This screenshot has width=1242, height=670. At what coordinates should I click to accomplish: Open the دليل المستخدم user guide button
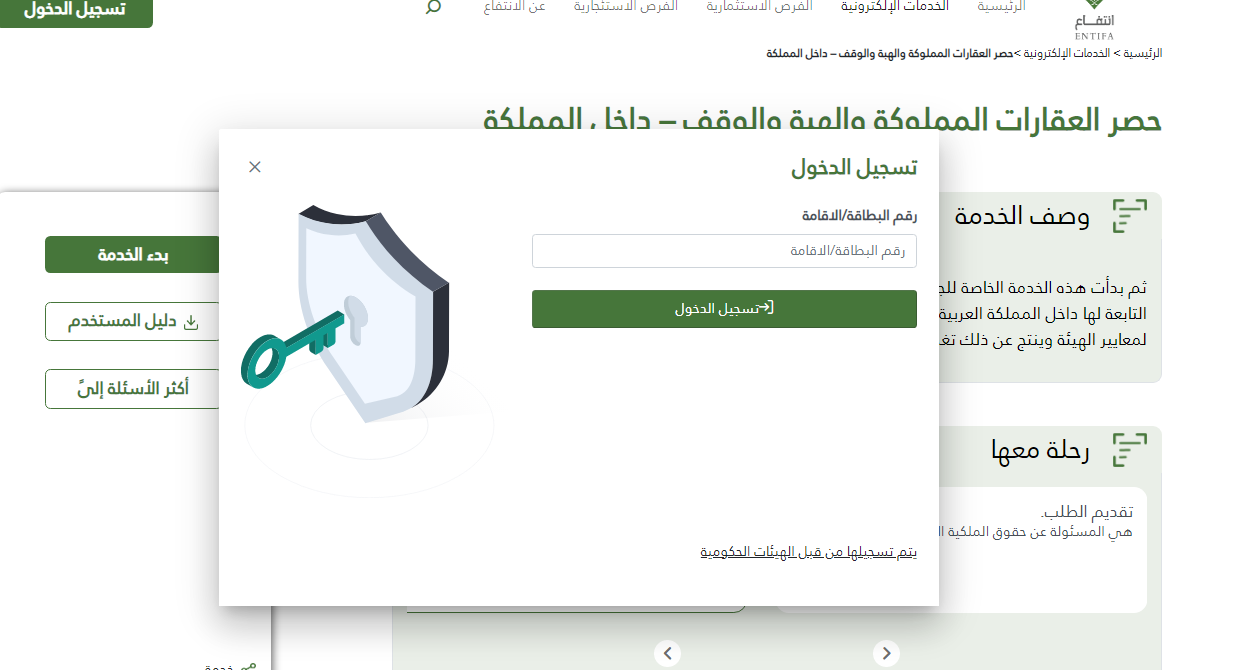[132, 322]
